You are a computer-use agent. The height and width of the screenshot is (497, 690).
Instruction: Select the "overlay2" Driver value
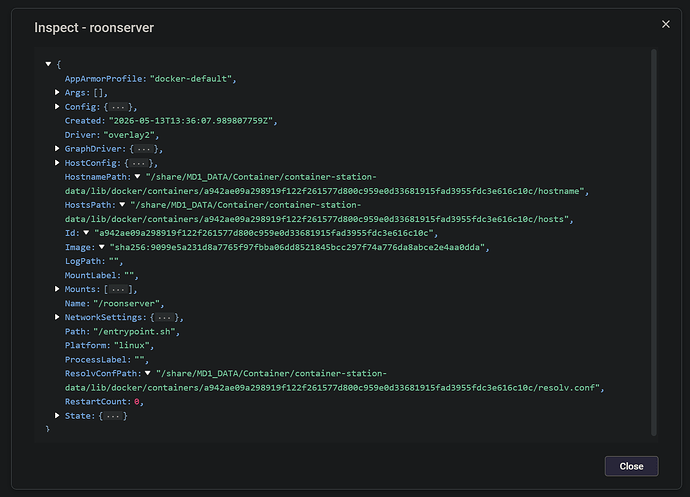click(129, 135)
